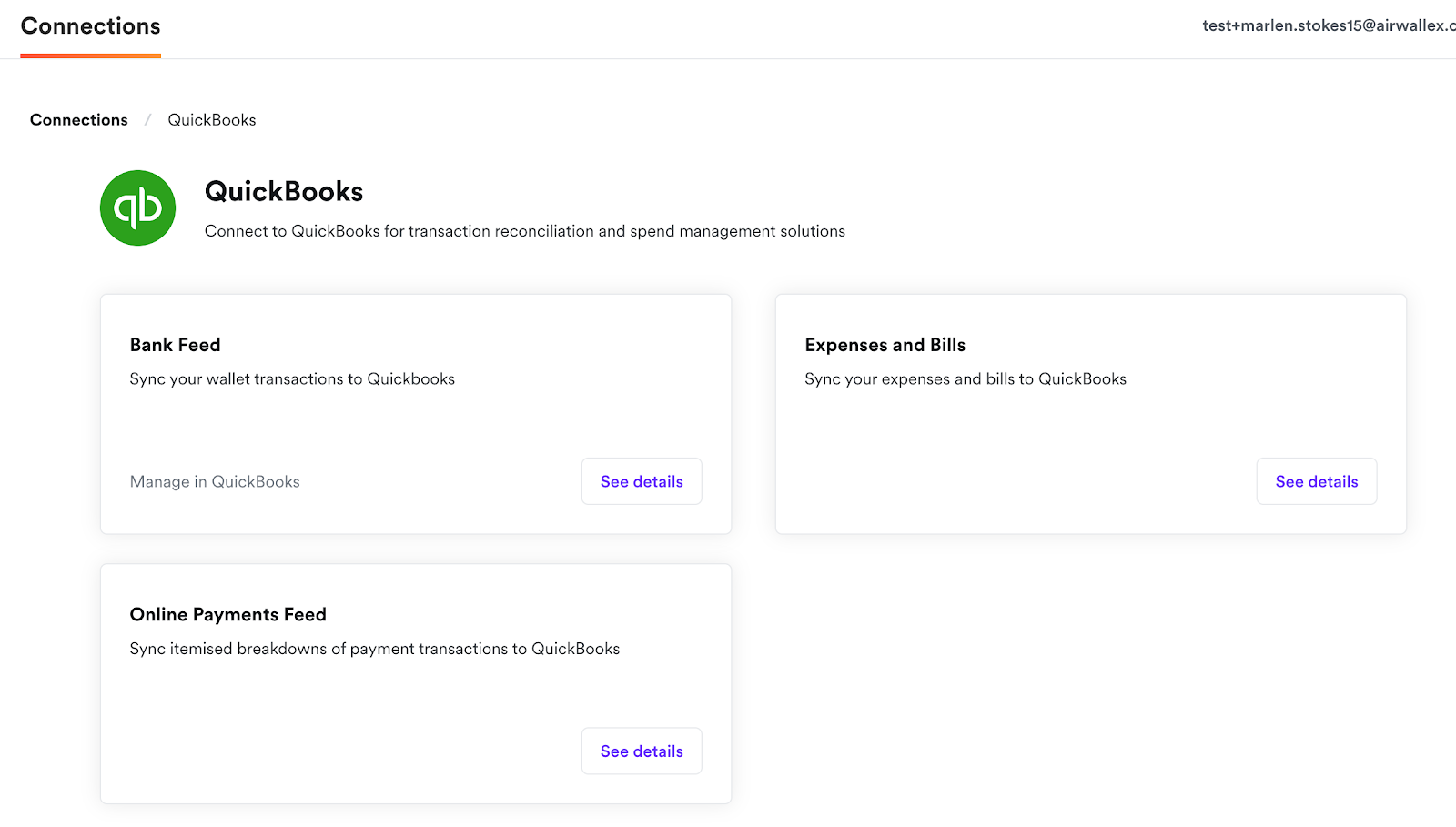Click the large QuickBooks page heading
The height and width of the screenshot is (827, 1456).
tap(284, 191)
